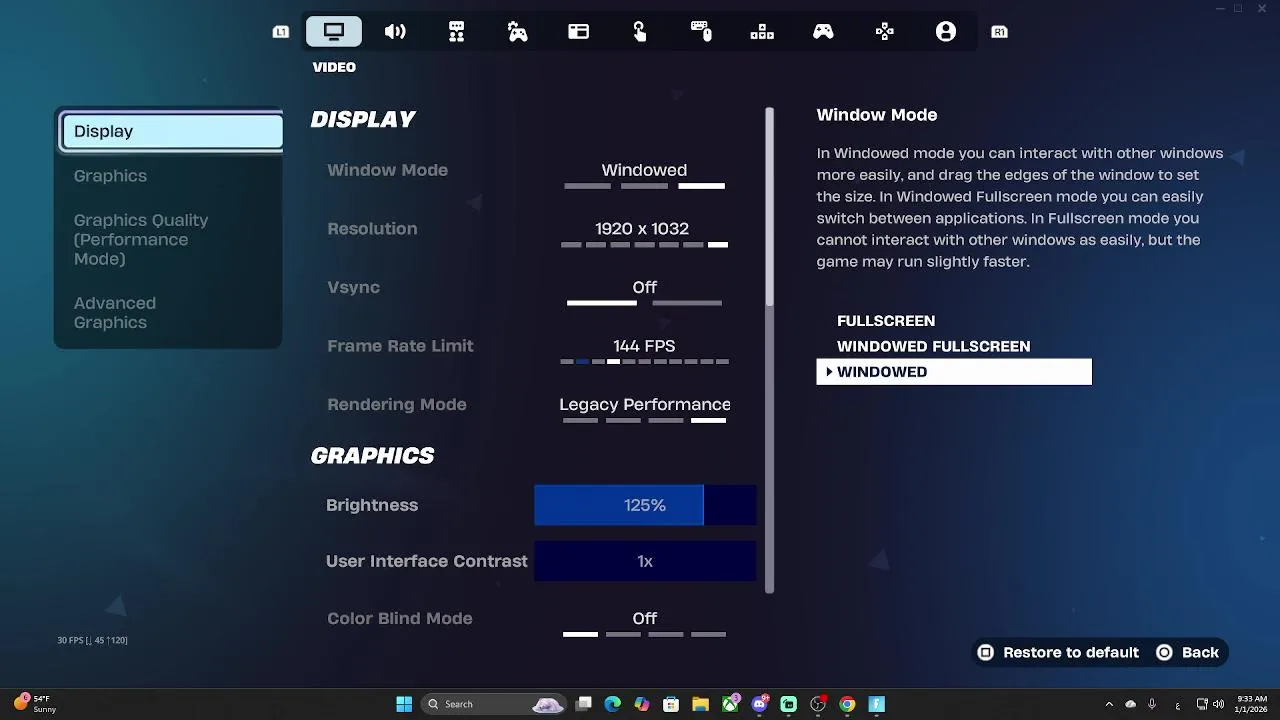Adjust the User Interface Contrast slider
The width and height of the screenshot is (1280, 720).
645,561
